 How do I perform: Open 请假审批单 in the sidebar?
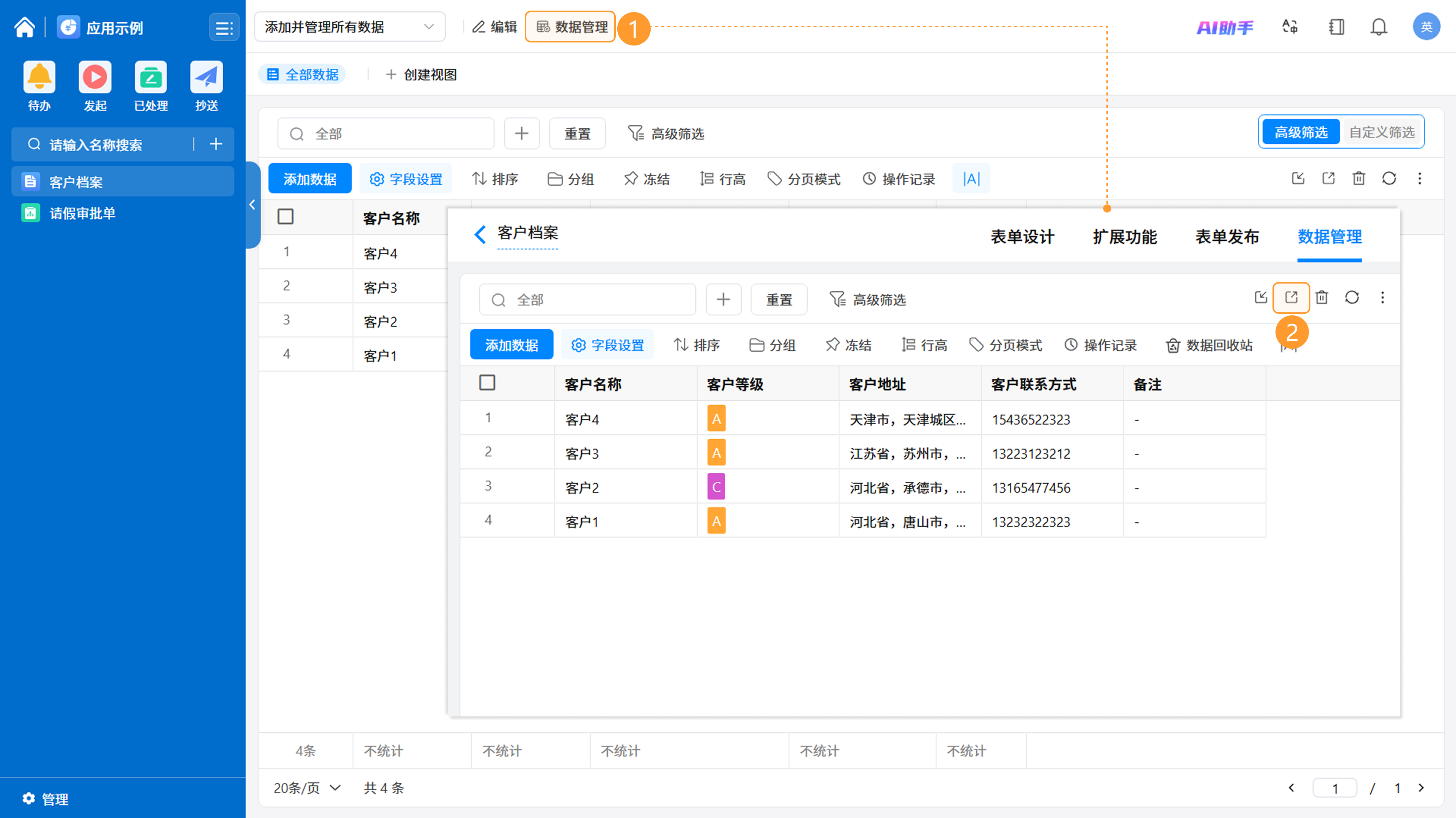pyautogui.click(x=122, y=213)
